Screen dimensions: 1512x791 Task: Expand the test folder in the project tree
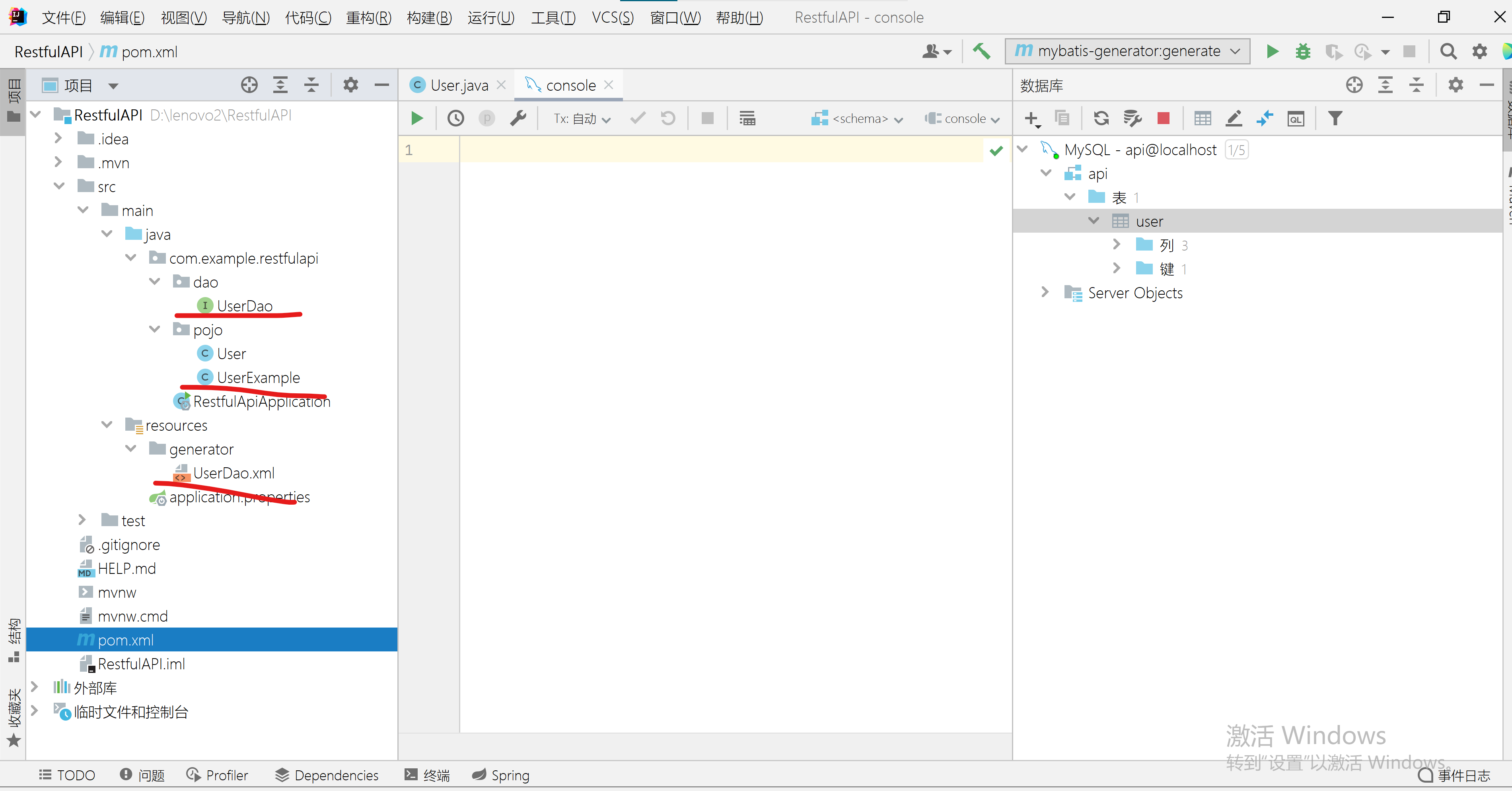82,520
